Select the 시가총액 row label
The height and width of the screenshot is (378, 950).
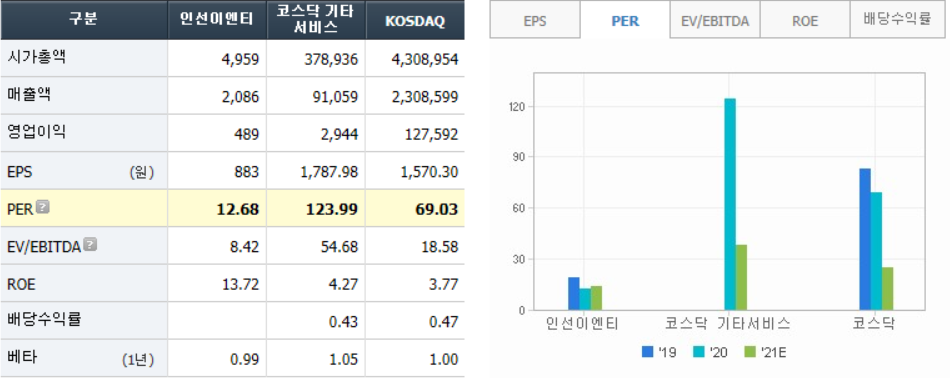pos(36,58)
